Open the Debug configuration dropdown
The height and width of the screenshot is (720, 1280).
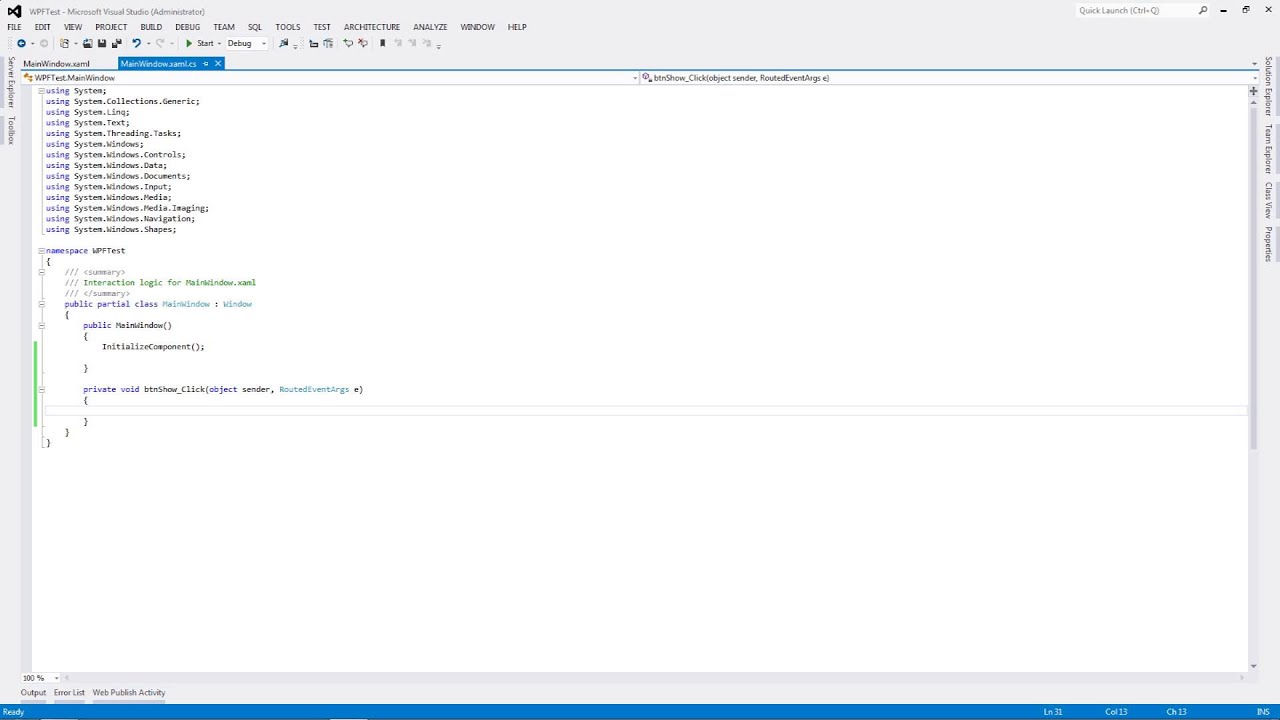click(x=247, y=43)
